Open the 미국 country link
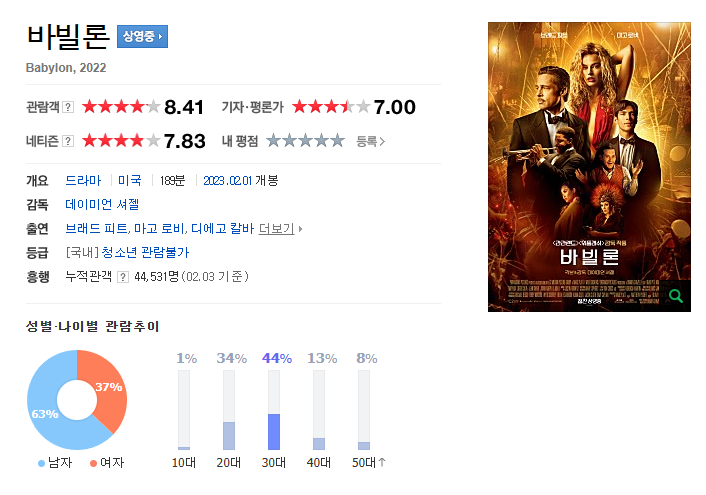The width and height of the screenshot is (706, 495). 130,181
